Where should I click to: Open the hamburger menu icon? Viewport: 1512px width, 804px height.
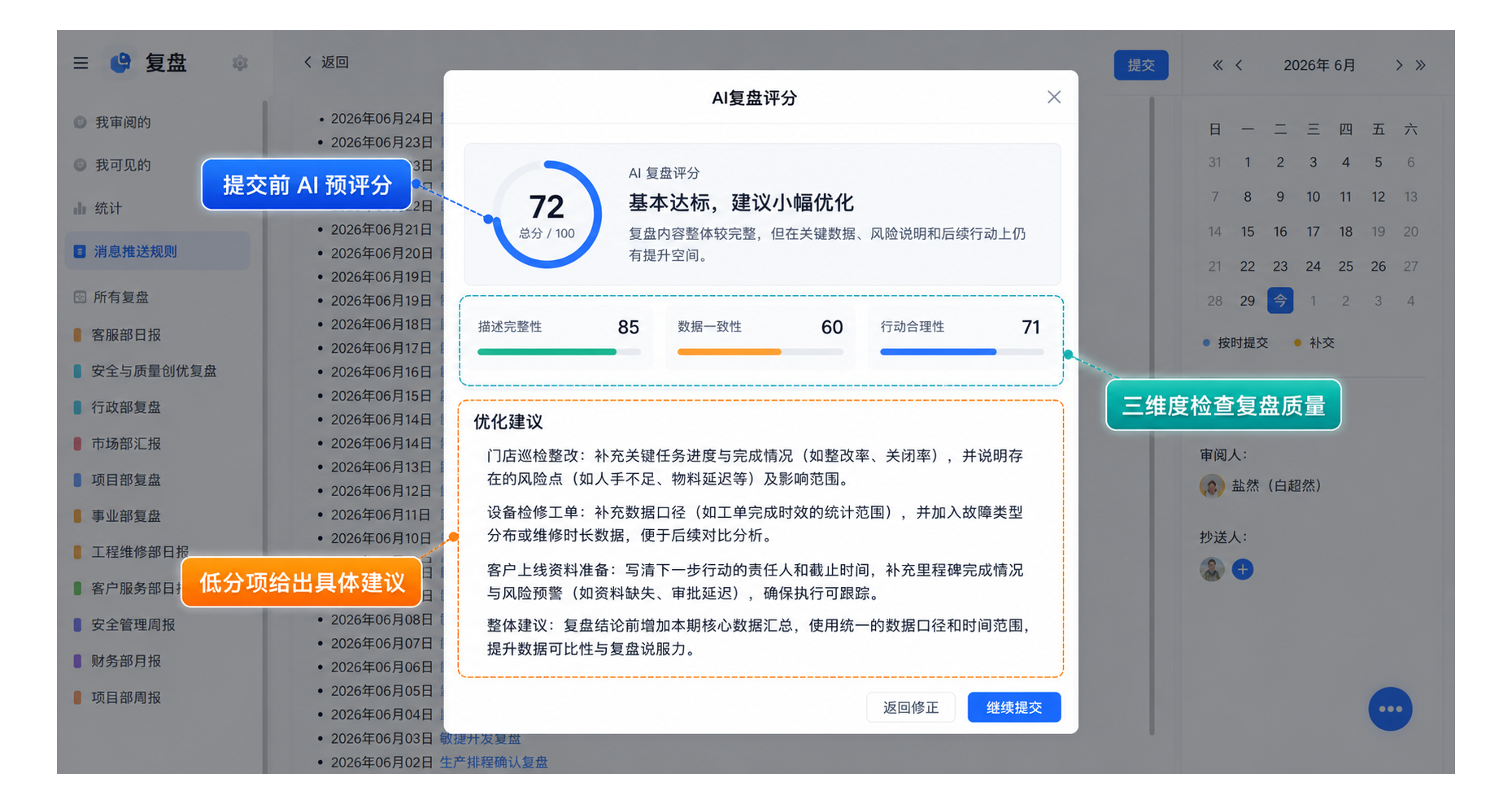point(81,63)
